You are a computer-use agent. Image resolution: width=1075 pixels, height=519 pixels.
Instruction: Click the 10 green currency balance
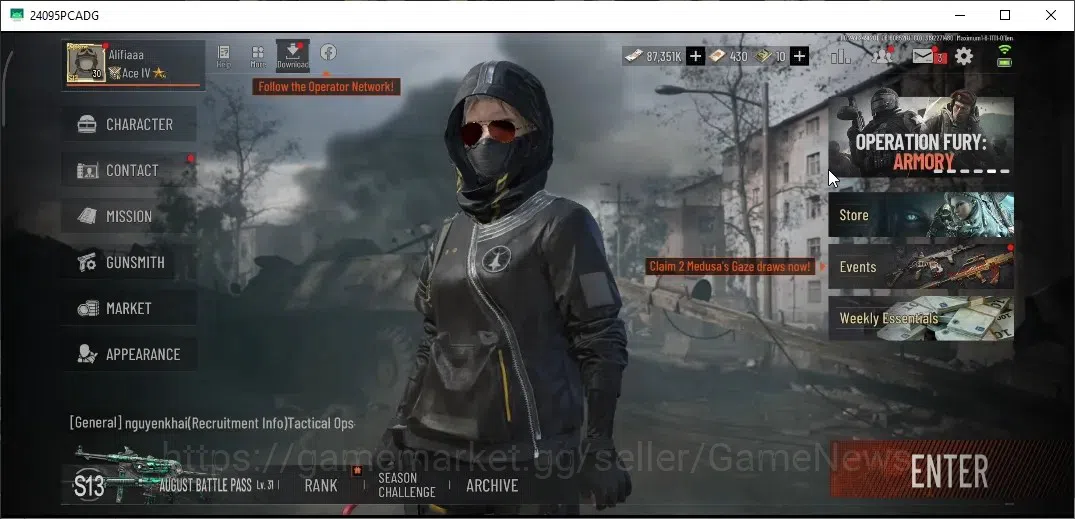click(771, 56)
